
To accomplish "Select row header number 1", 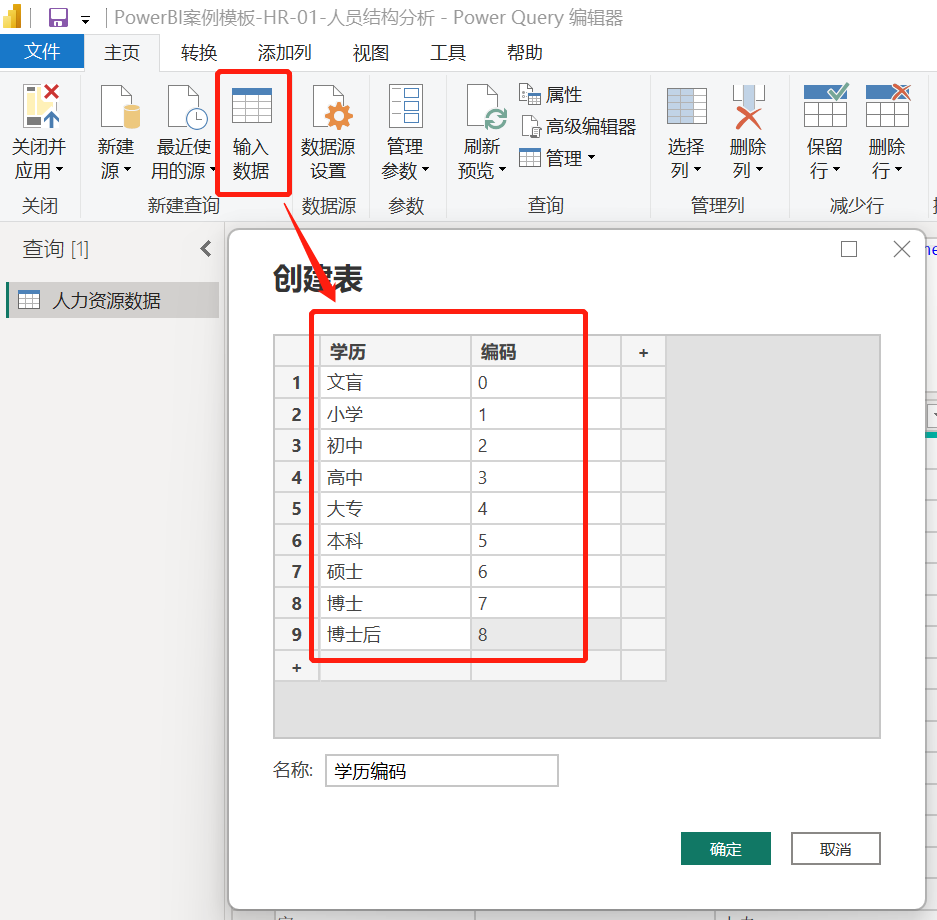I will pos(296,382).
